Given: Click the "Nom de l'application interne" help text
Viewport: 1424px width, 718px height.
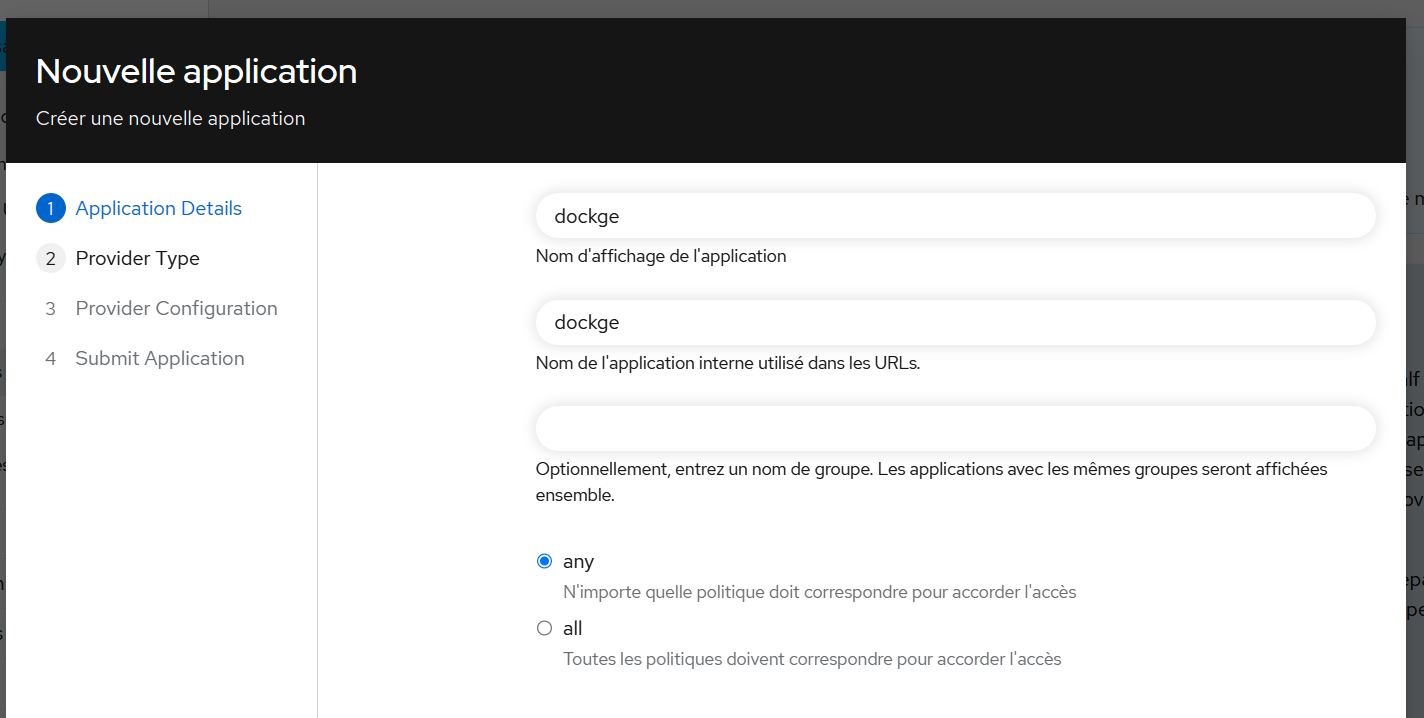Looking at the screenshot, I should click(727, 363).
